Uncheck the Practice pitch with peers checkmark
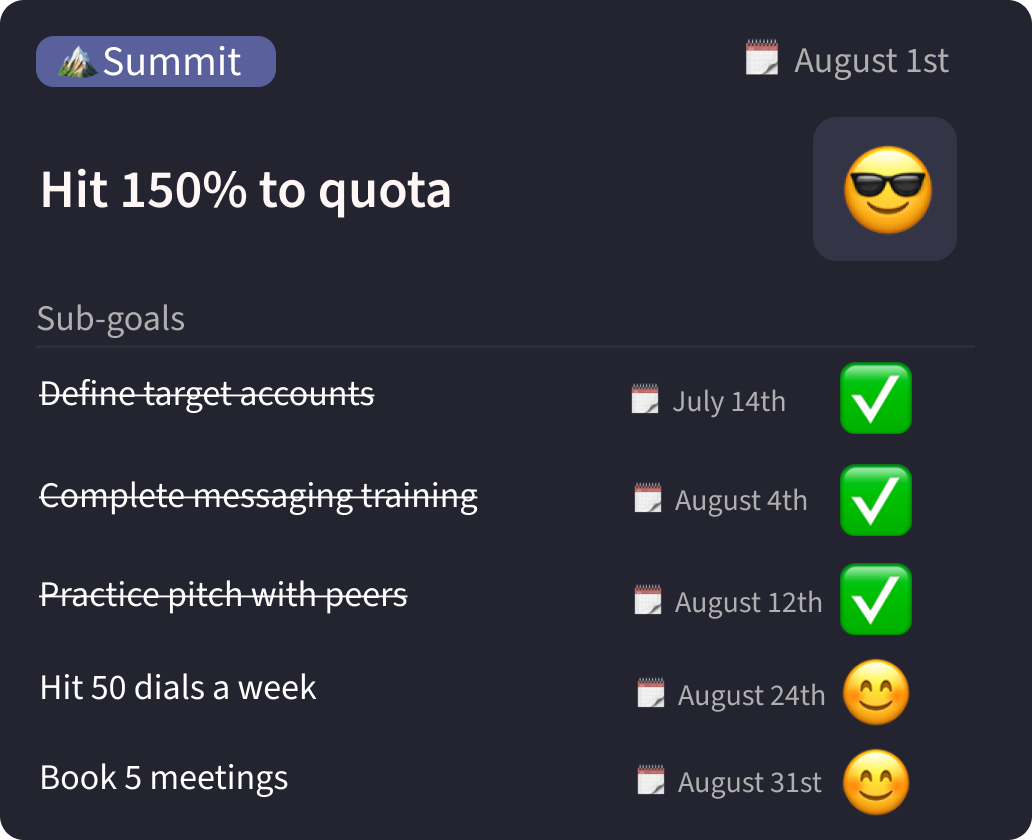The image size is (1032, 840). (x=875, y=599)
